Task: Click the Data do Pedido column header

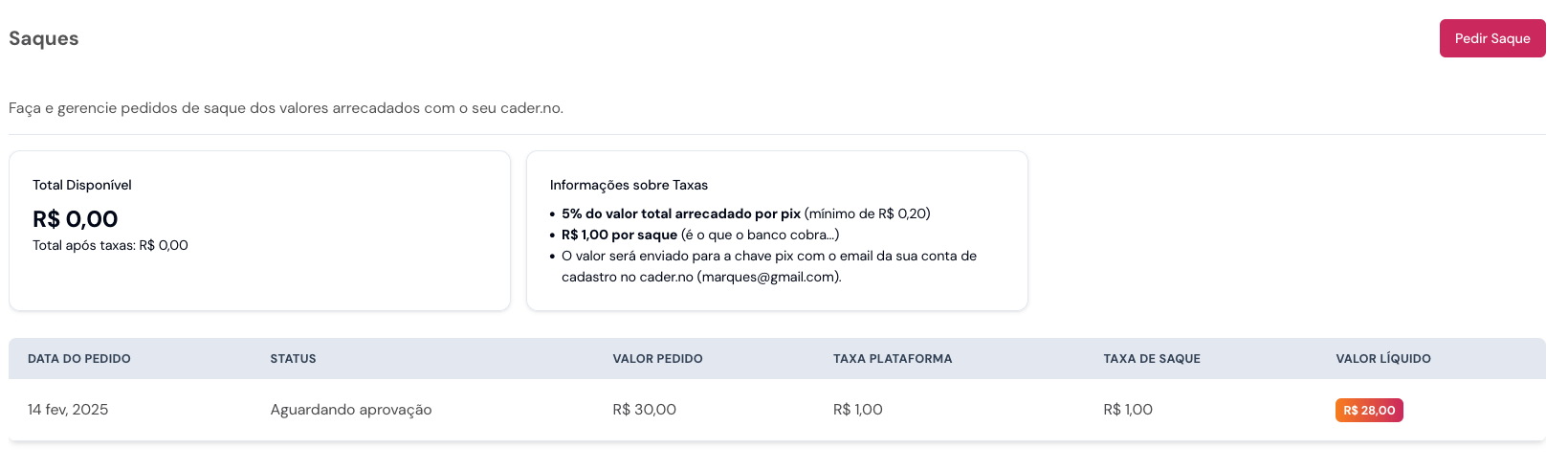Action: coord(79,359)
